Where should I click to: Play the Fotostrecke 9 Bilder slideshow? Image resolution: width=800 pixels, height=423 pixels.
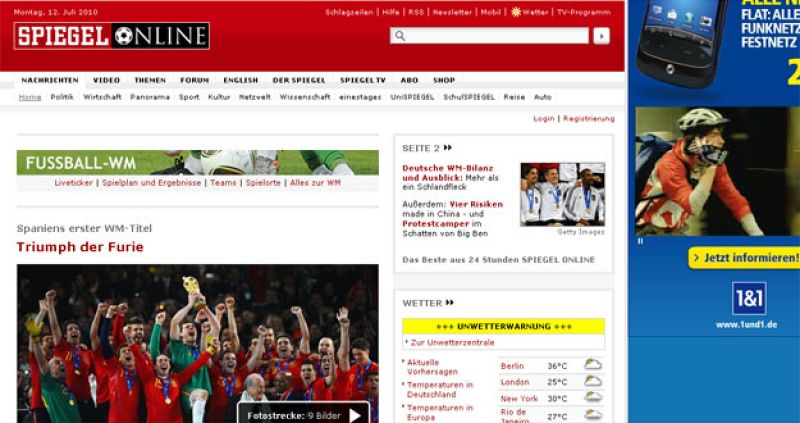[355, 414]
